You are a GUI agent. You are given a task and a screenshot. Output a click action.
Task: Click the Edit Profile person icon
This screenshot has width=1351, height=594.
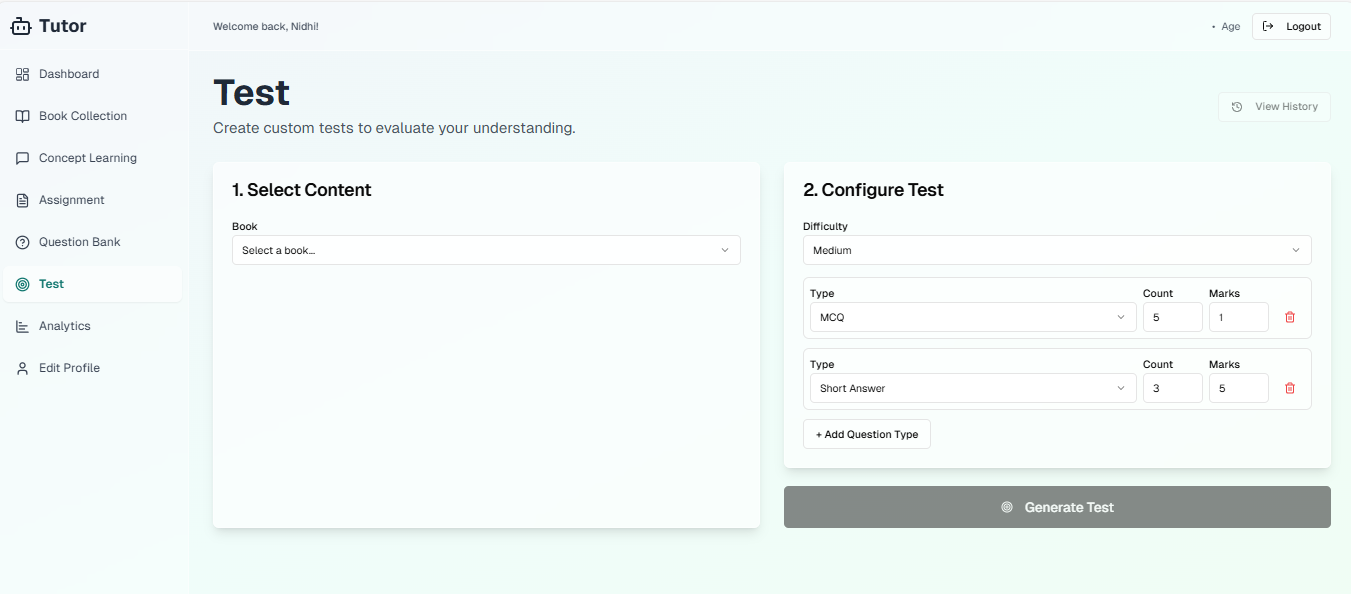pos(21,367)
